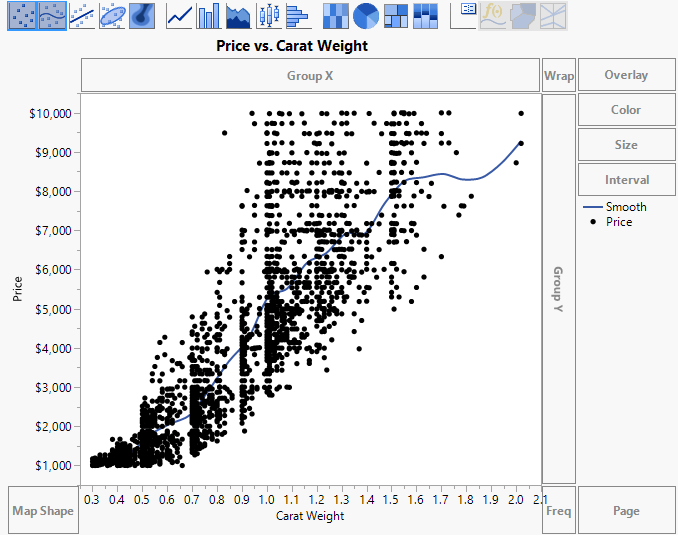Toggle the Points element icon

pyautogui.click(x=22, y=16)
